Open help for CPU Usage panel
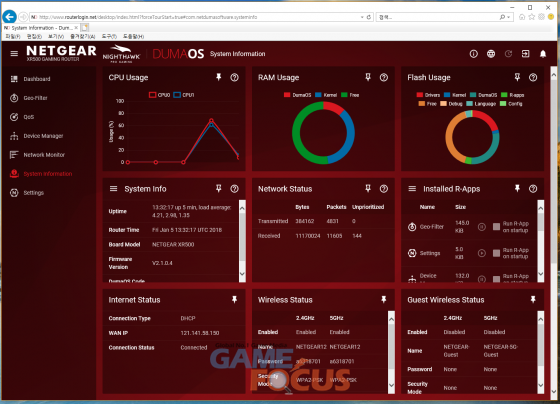This screenshot has width=560, height=404. (234, 77)
